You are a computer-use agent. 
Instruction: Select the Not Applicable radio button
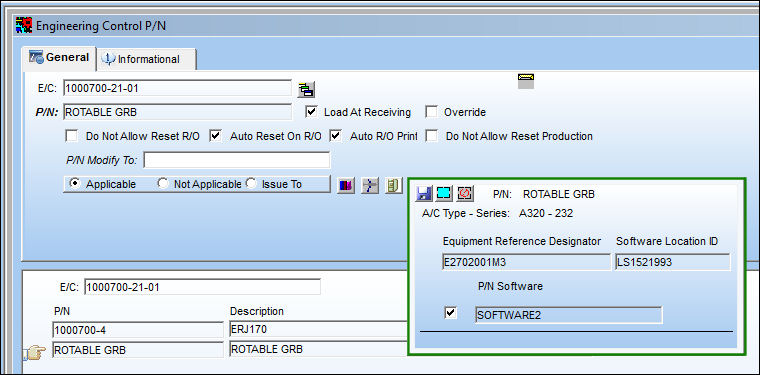click(x=163, y=184)
